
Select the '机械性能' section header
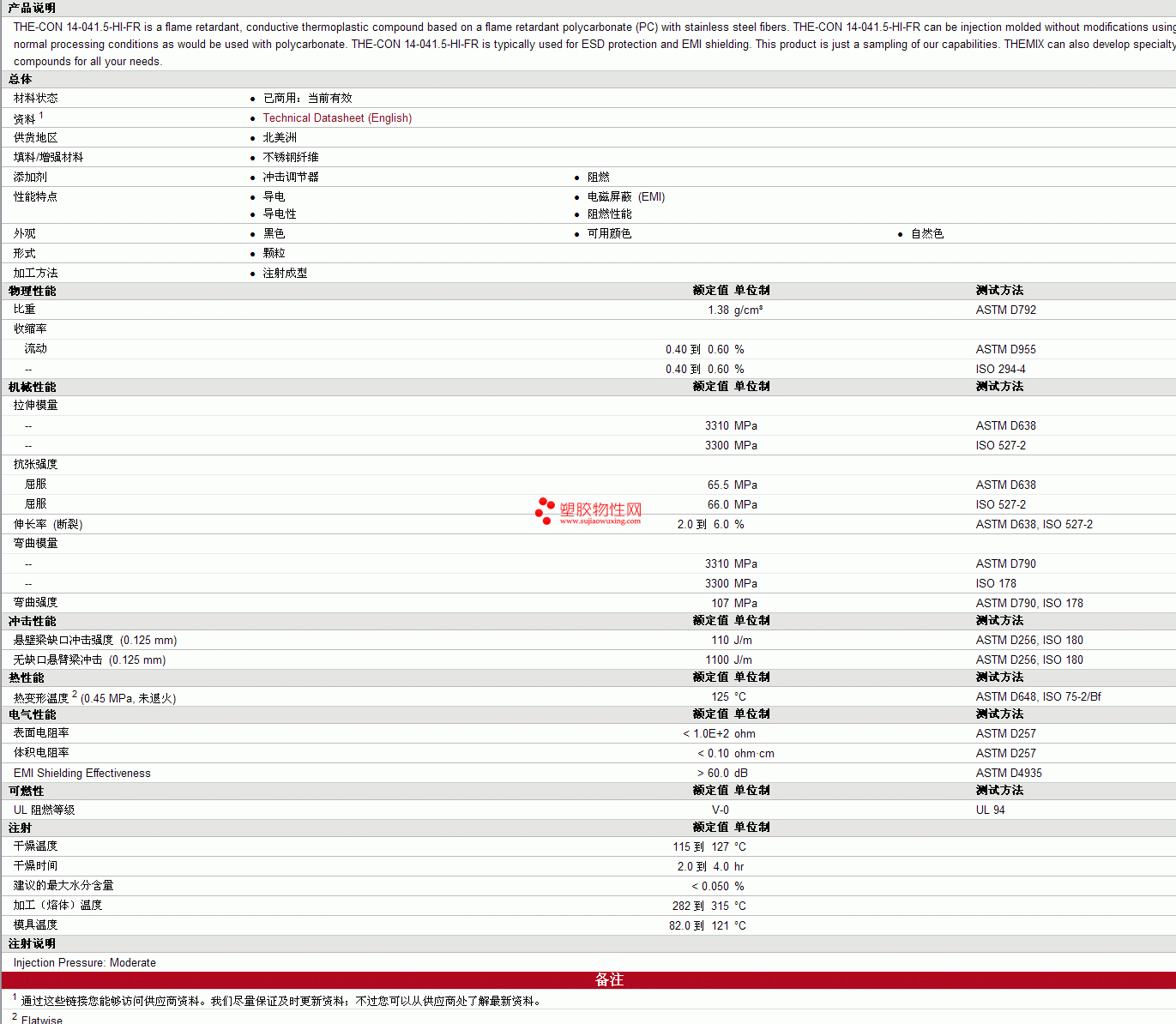click(33, 388)
